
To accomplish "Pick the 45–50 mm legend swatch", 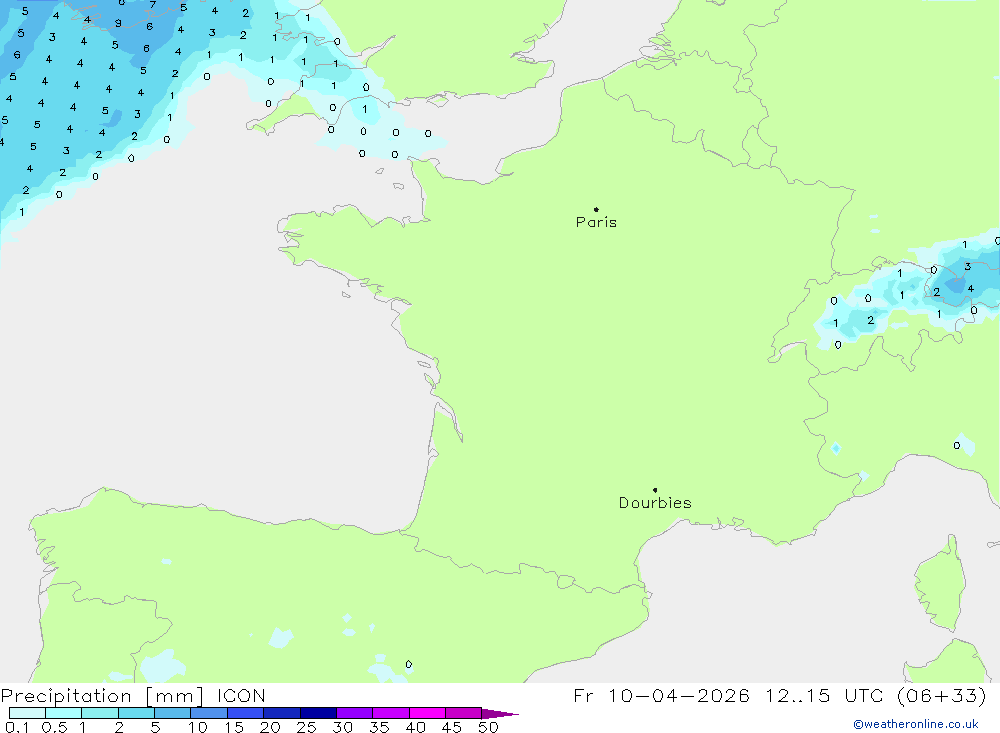I will coord(464,713).
